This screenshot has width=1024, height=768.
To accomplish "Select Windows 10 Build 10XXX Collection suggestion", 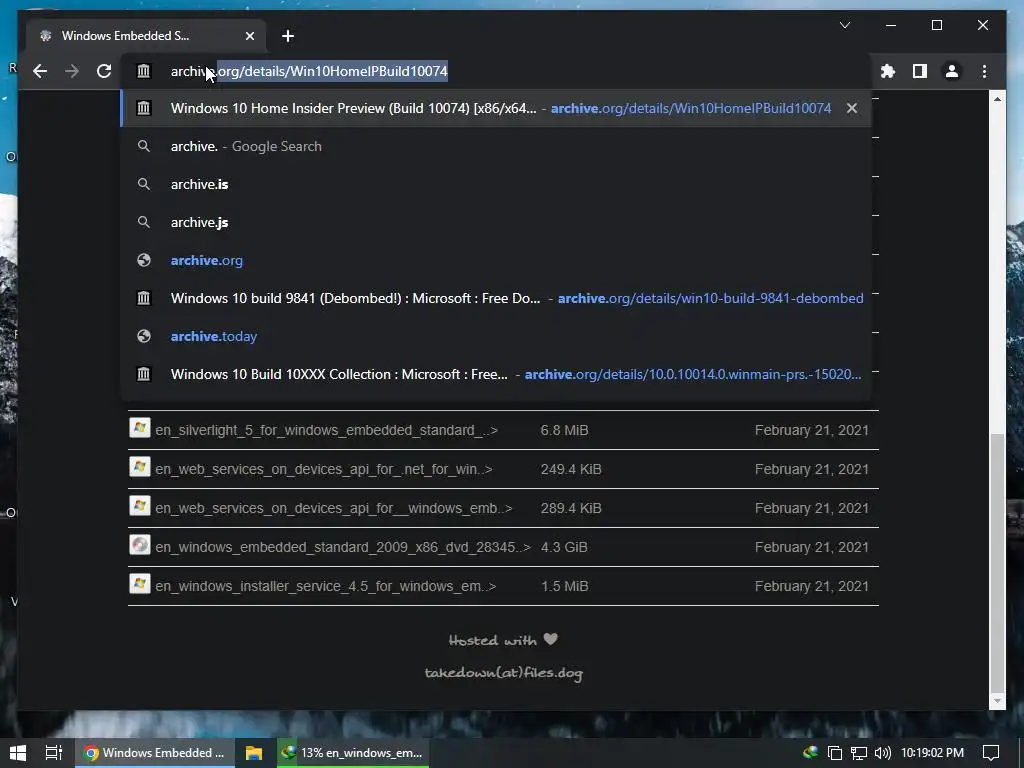I will 496,374.
